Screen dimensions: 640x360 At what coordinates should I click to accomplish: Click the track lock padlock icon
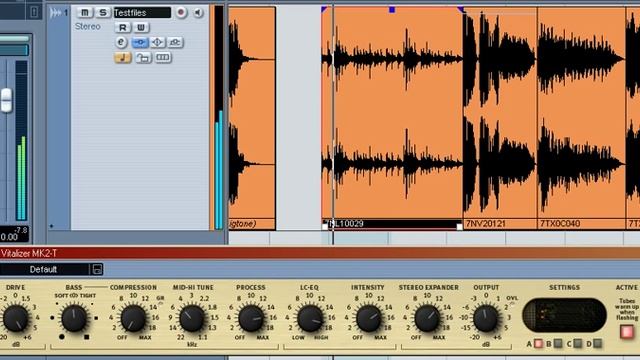click(142, 58)
